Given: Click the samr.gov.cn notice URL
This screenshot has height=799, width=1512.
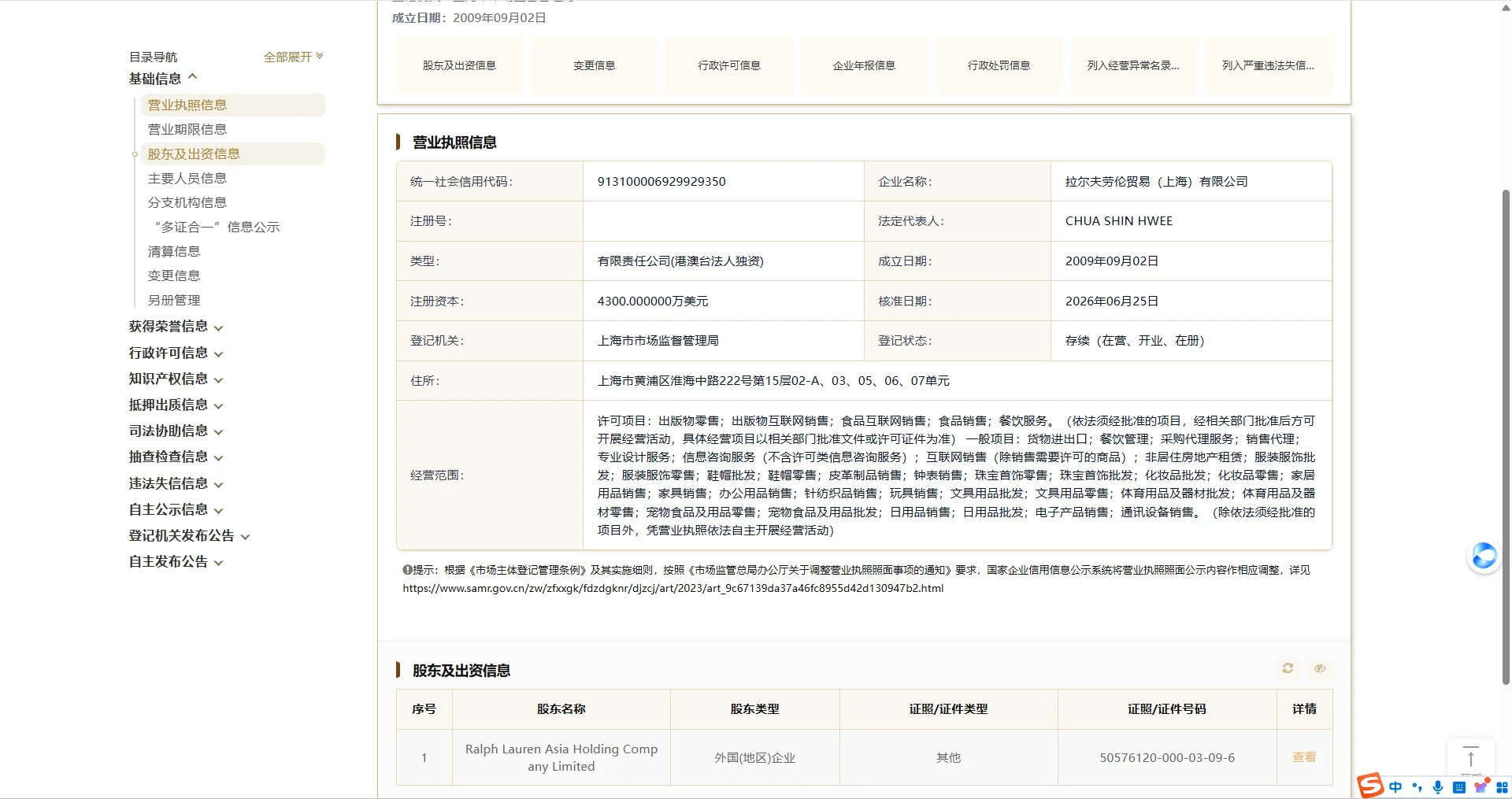Looking at the screenshot, I should point(673,588).
